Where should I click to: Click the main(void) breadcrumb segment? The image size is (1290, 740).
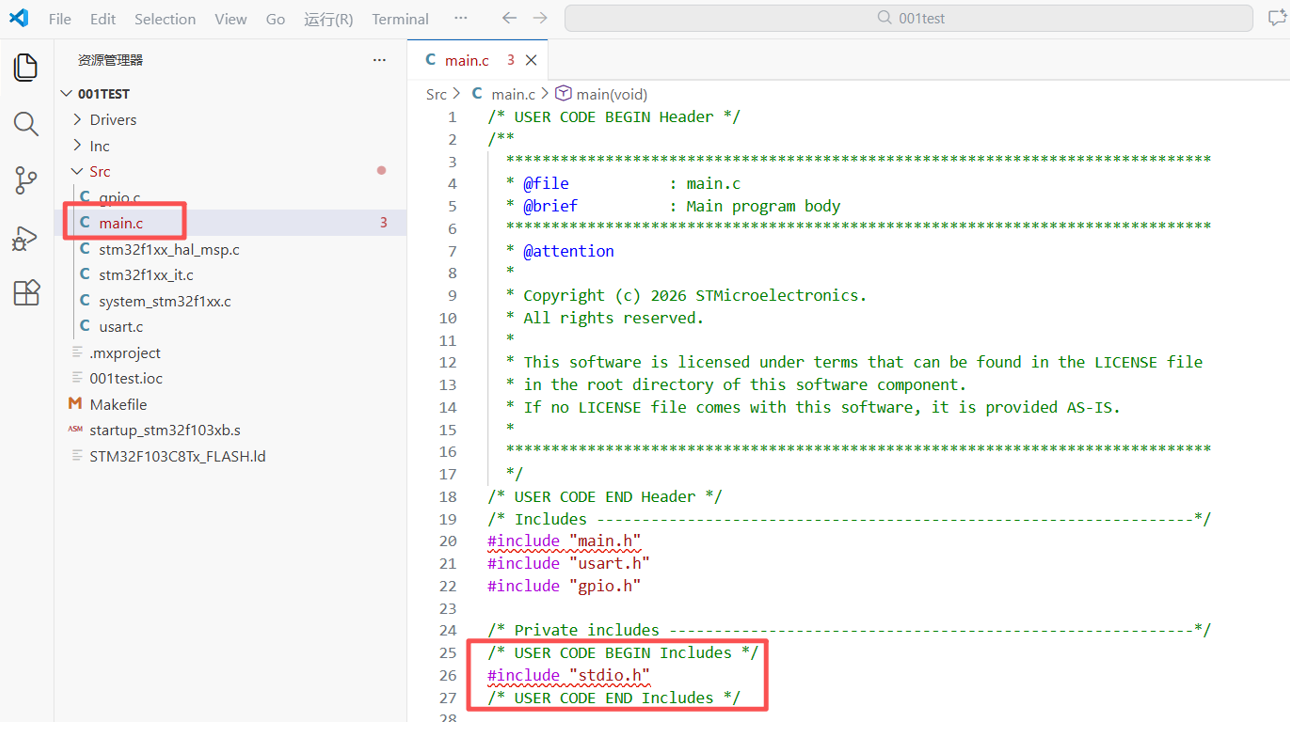click(x=611, y=94)
